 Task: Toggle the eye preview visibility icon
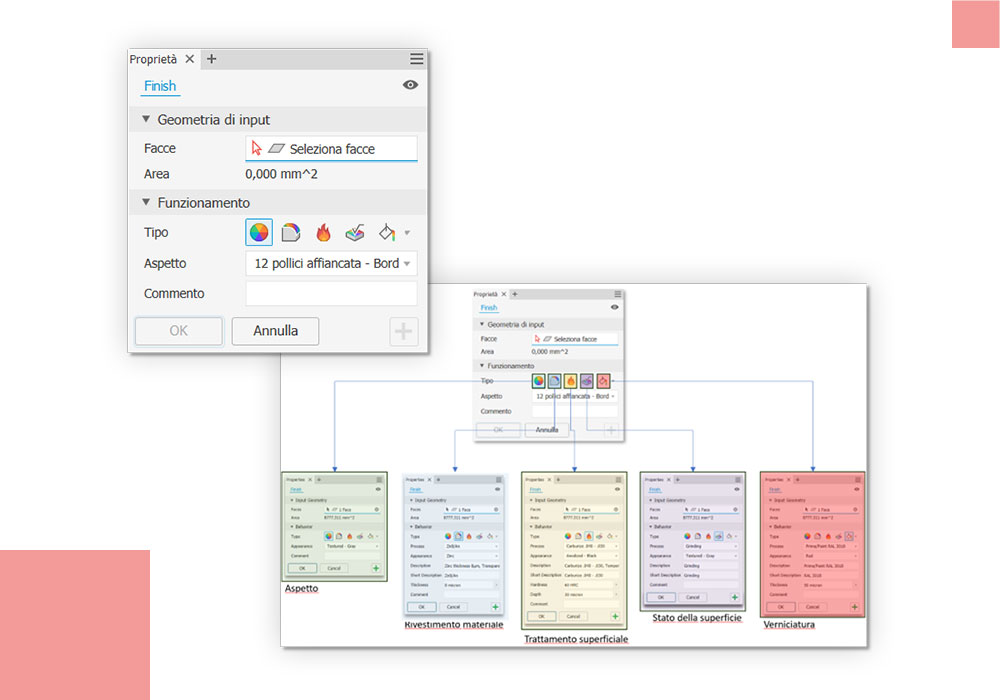[x=410, y=86]
